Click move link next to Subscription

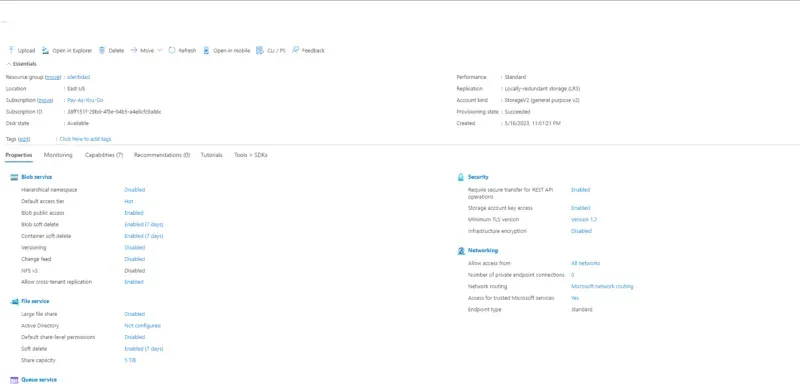pos(46,100)
